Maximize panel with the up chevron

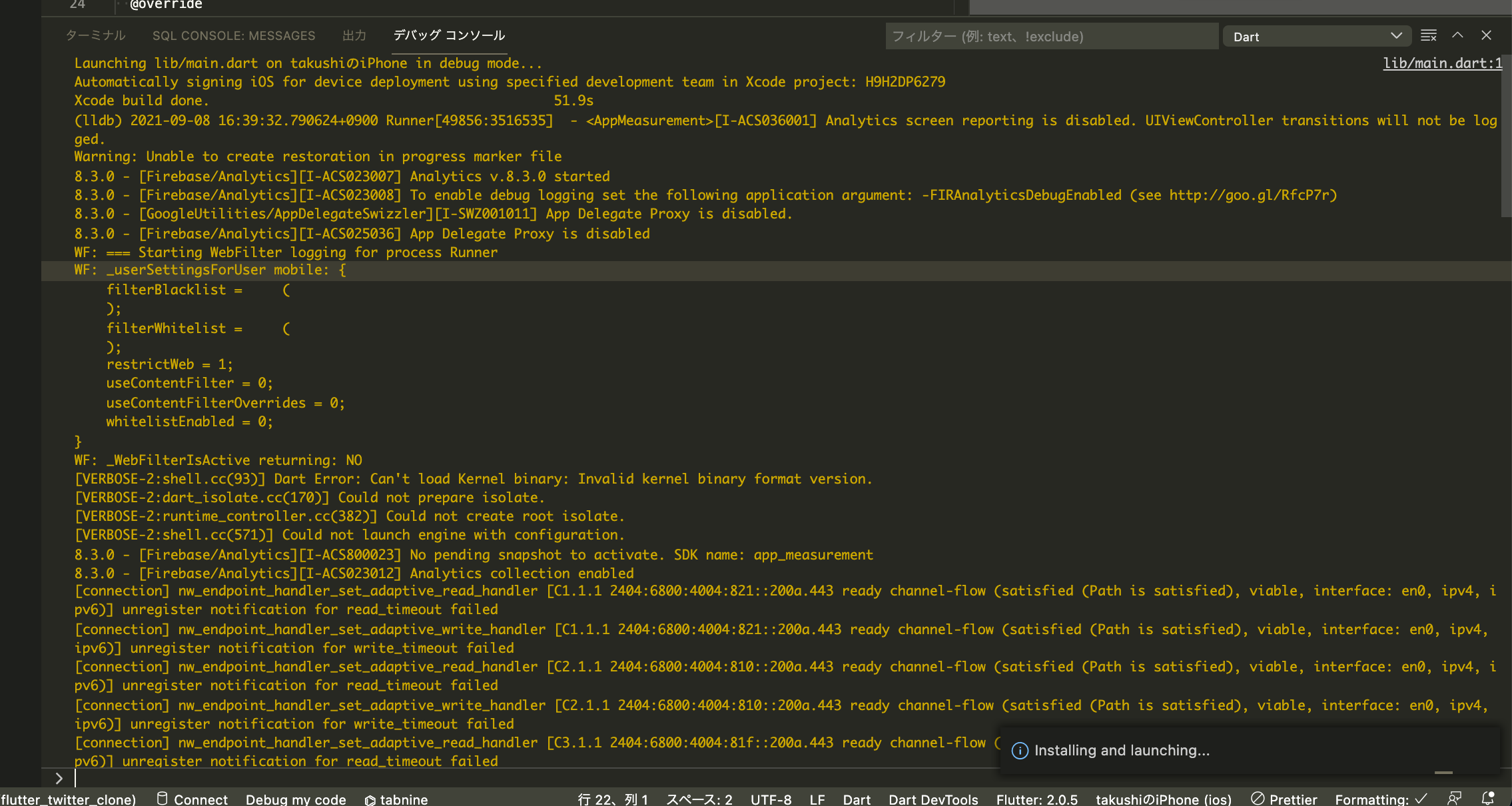click(1457, 36)
